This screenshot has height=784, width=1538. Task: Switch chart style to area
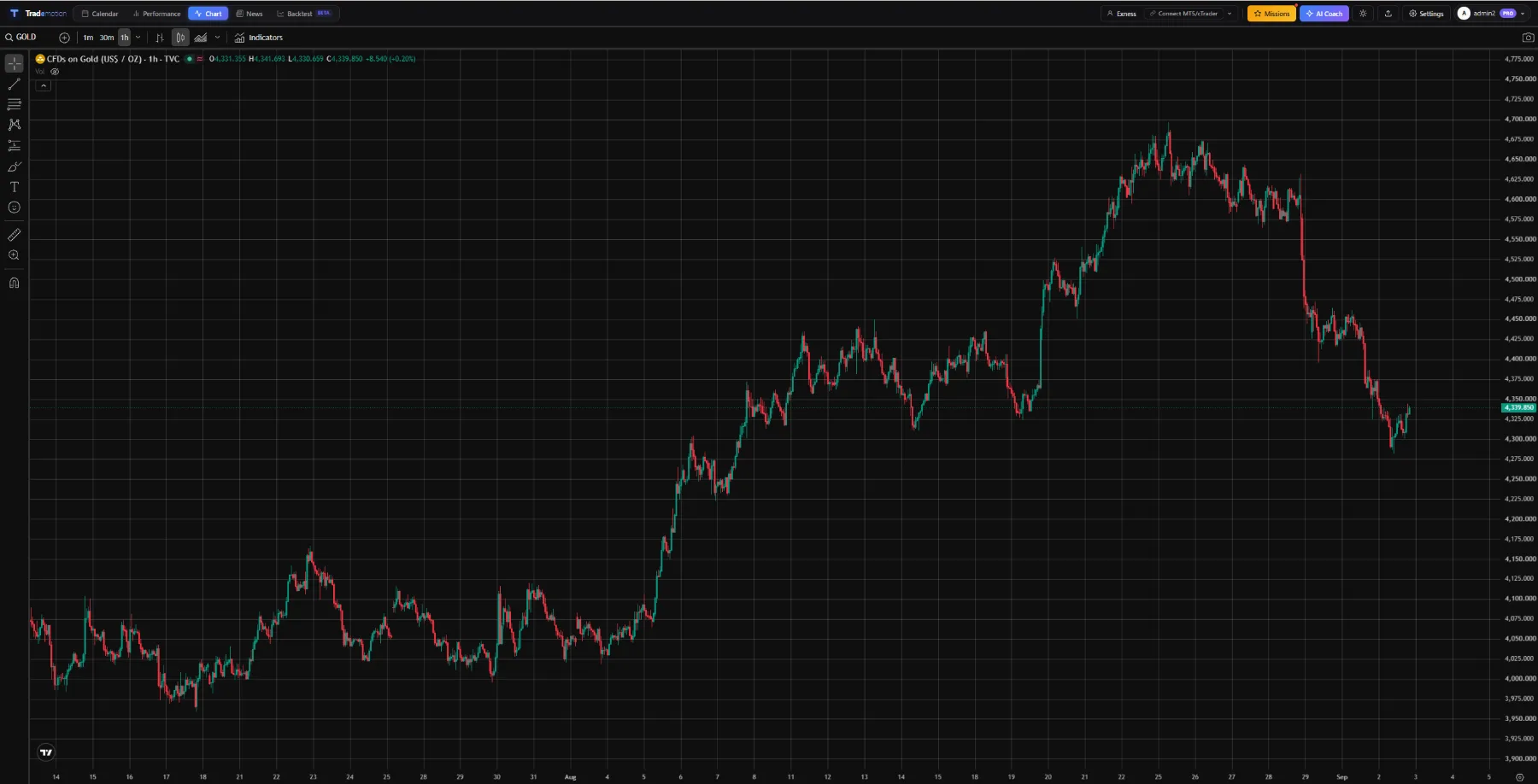201,38
